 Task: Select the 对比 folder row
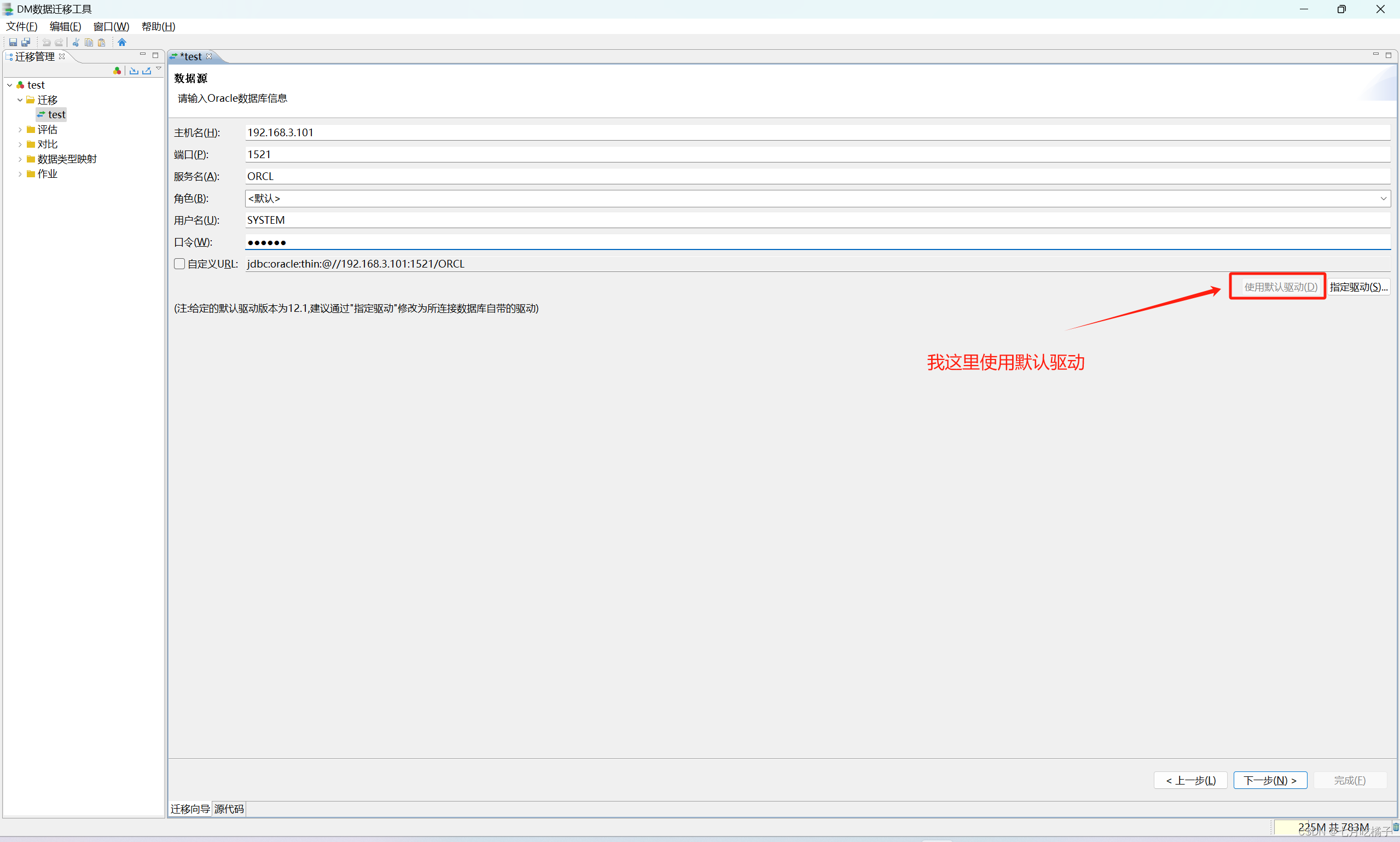43,144
